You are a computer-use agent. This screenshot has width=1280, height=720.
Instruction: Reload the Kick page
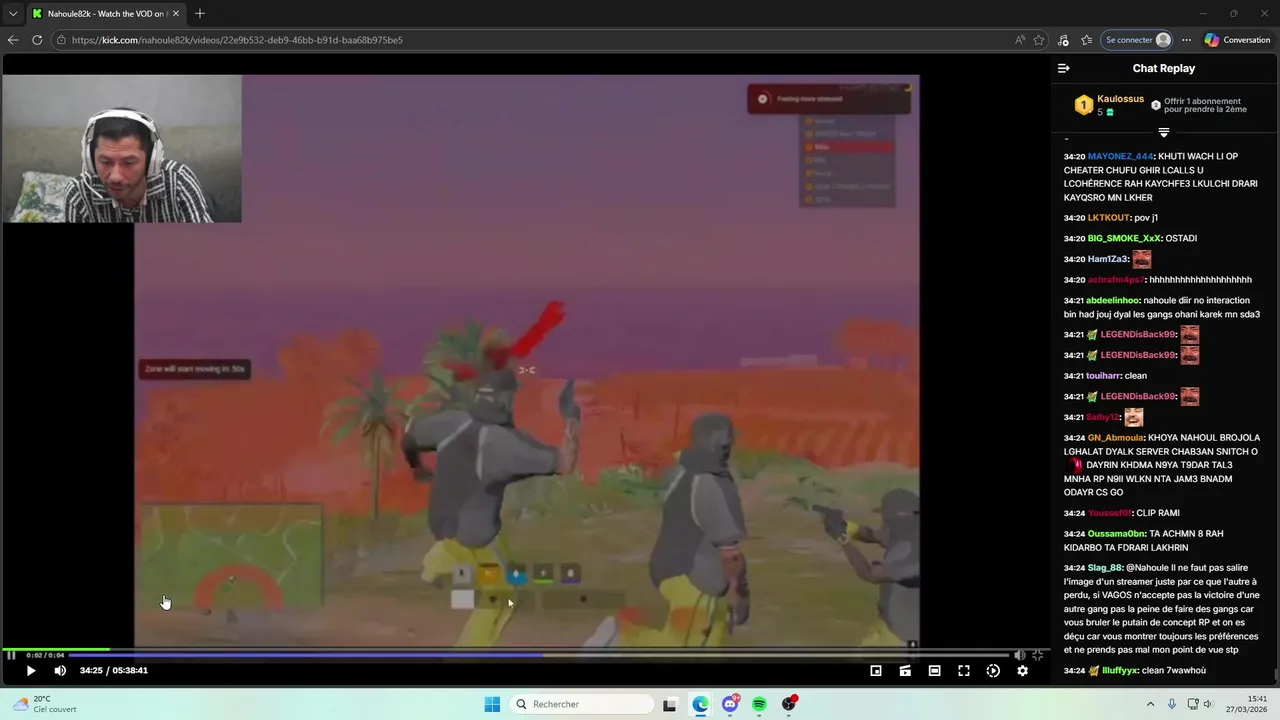37,40
